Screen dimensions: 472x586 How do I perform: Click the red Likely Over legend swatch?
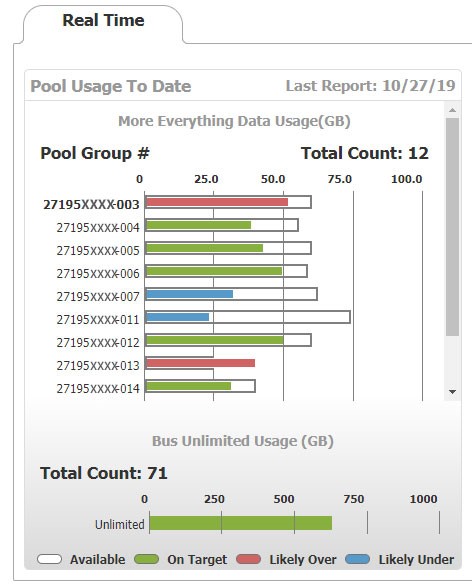[249, 559]
